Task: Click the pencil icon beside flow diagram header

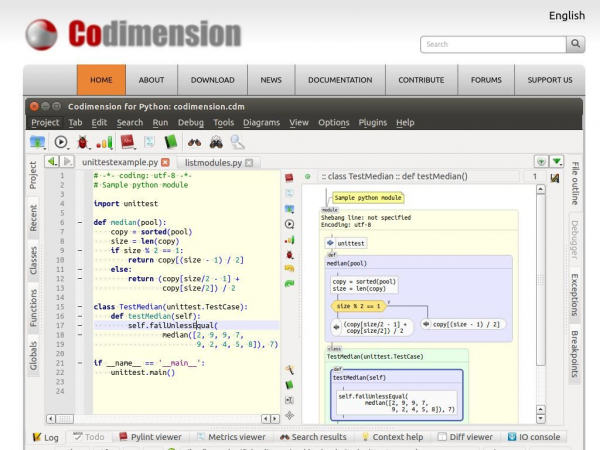Action: [555, 178]
